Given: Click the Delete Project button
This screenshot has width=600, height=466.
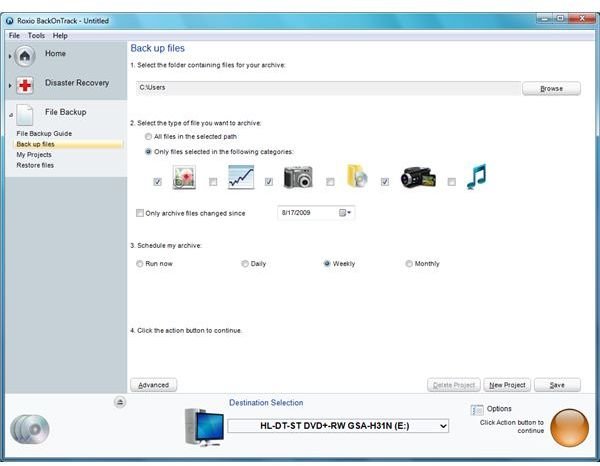Looking at the screenshot, I should click(454, 385).
